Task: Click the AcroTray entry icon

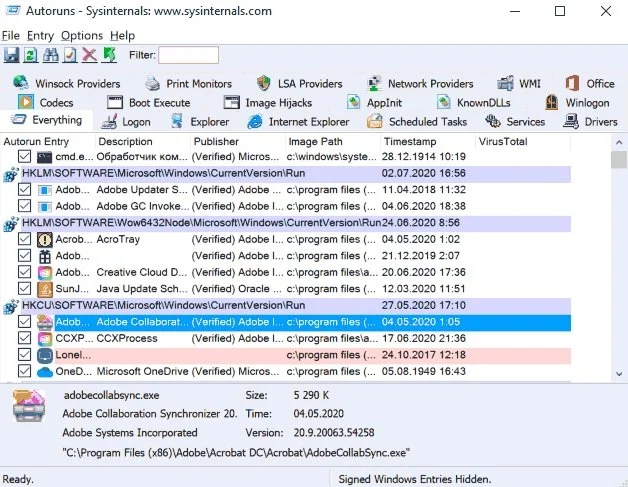Action: pos(44,239)
